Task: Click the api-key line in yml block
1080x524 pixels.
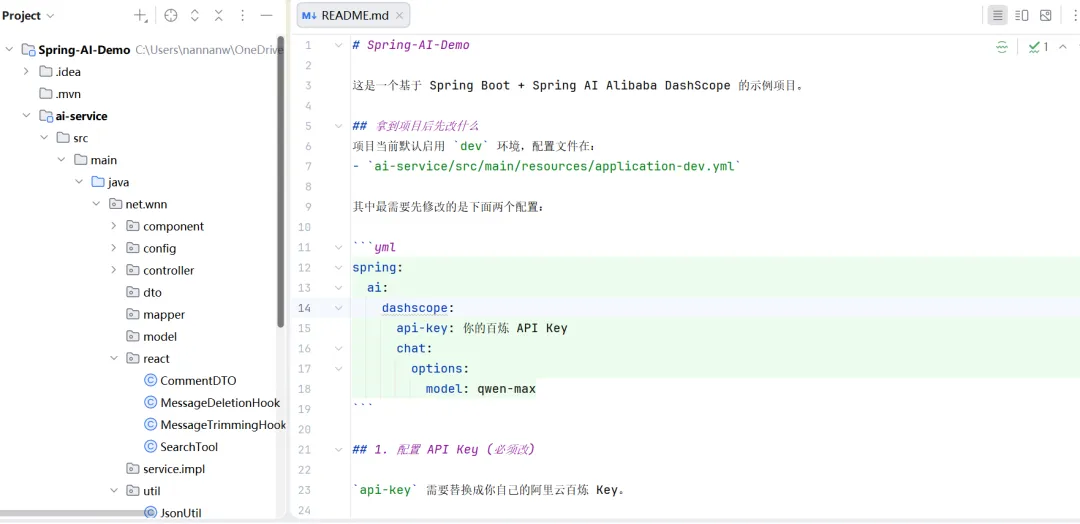Action: 481,328
